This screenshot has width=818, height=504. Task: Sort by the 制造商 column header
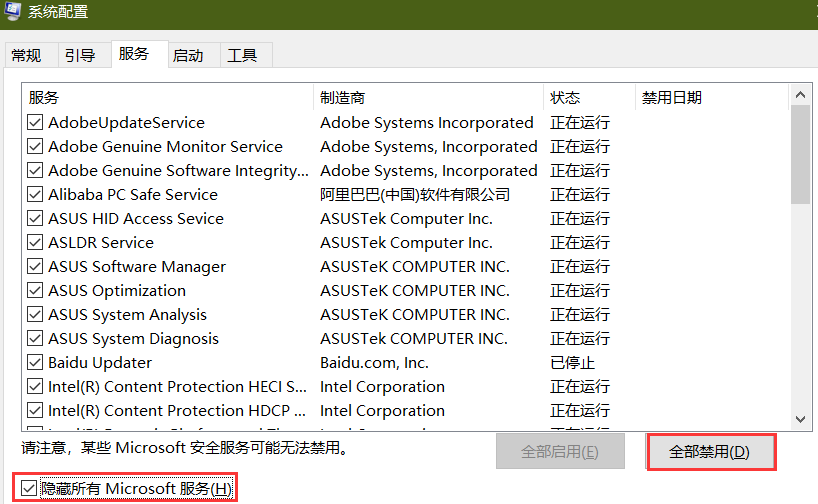[428, 98]
